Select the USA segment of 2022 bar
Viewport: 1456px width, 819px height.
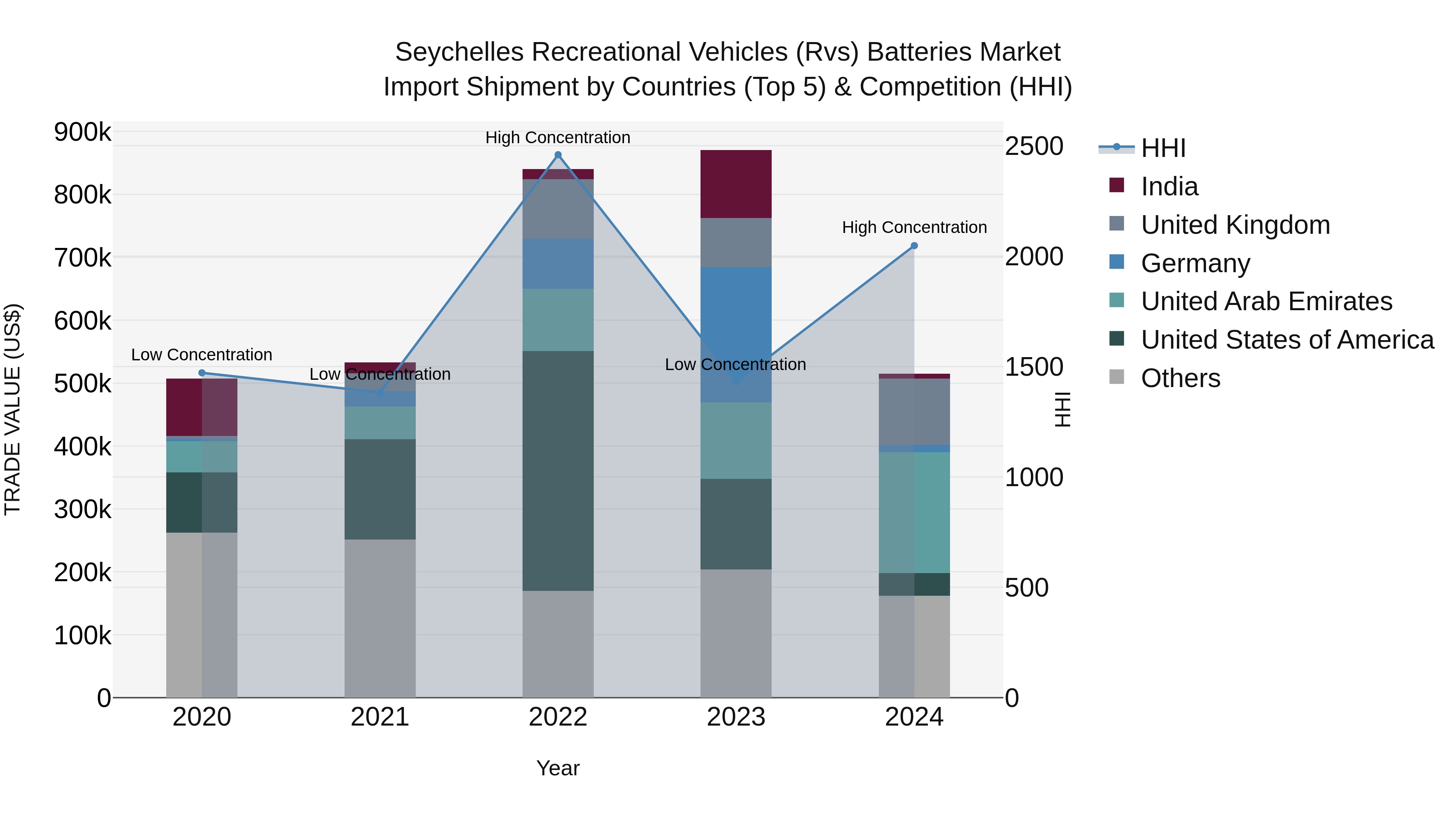(x=558, y=471)
